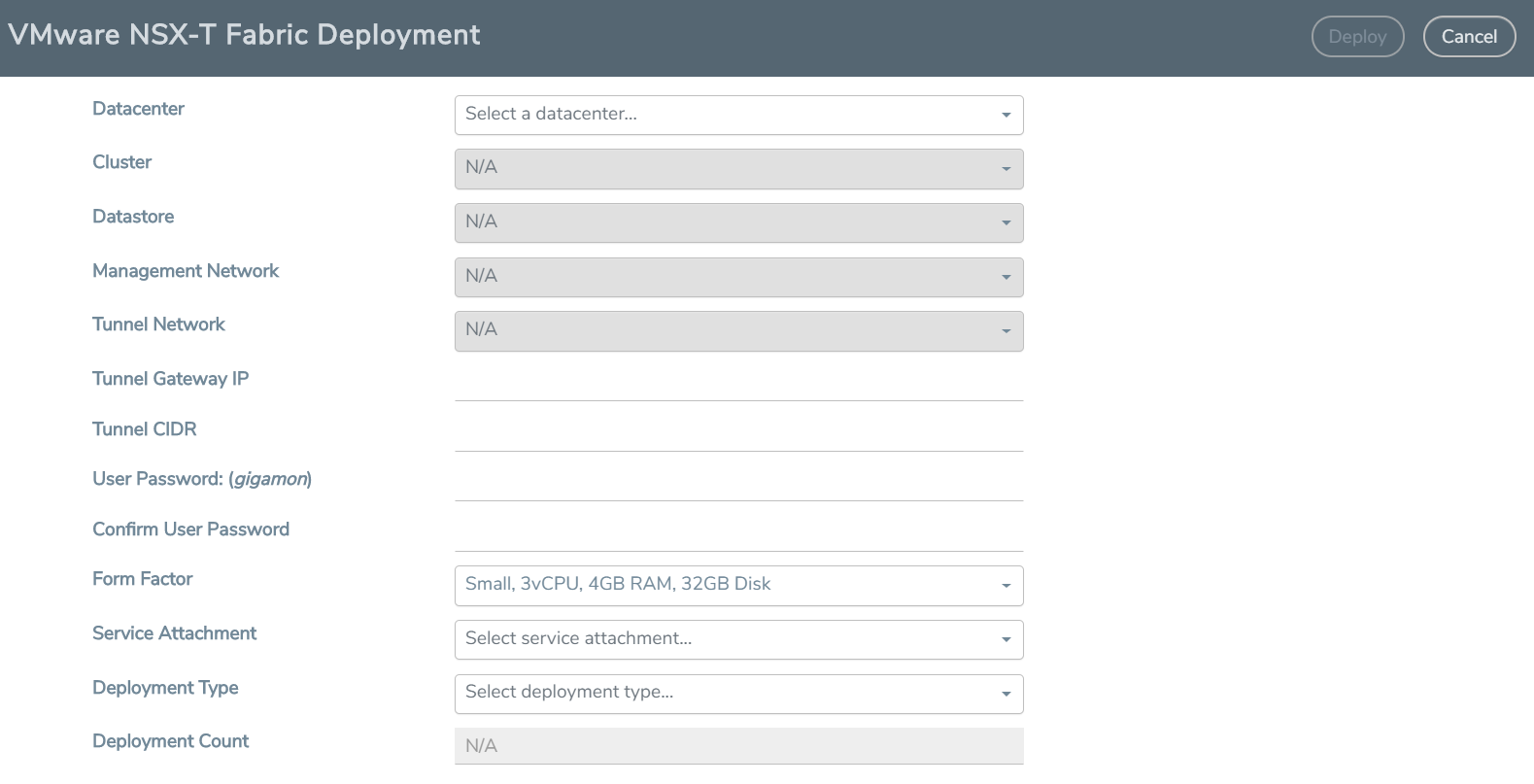This screenshot has height=784, width=1534.
Task: Open the Tunnel Network dropdown
Action: 738,331
